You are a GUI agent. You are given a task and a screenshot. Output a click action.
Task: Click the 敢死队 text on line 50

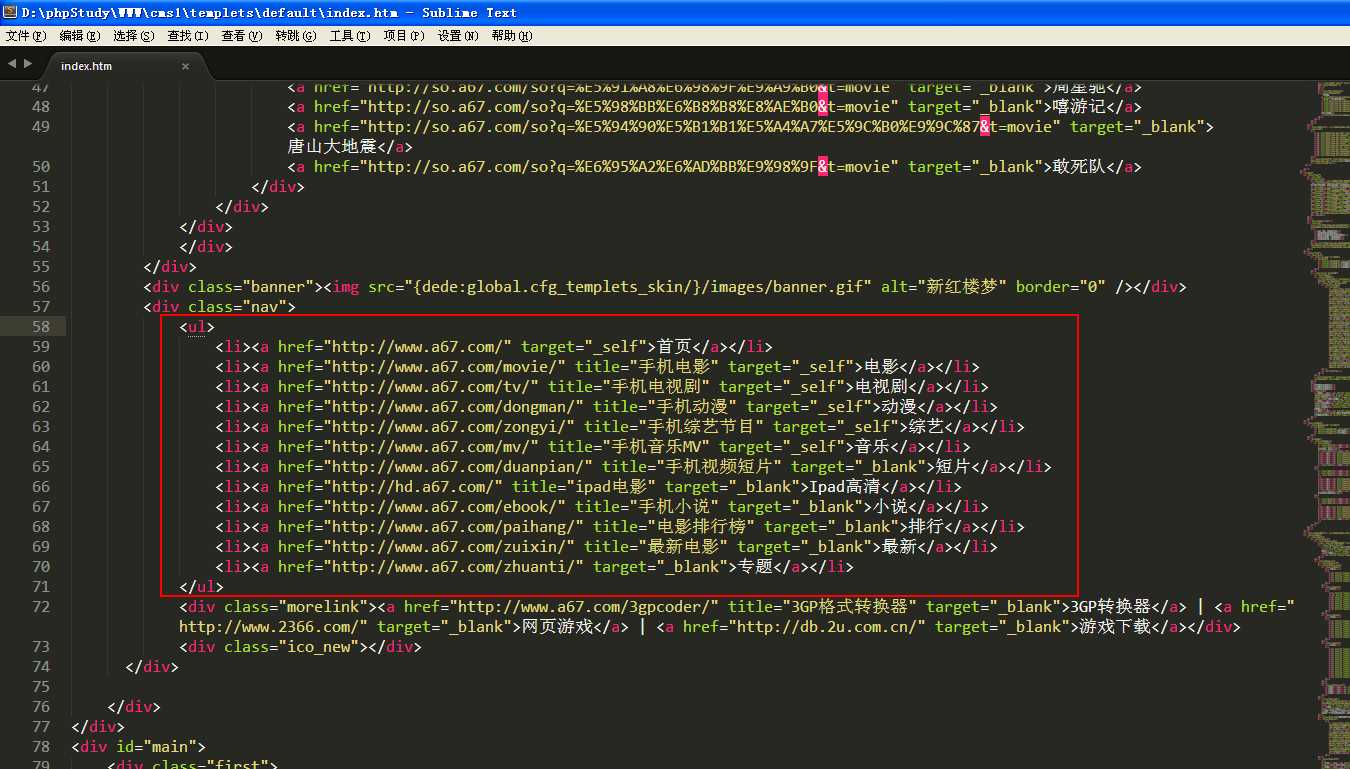(x=1079, y=167)
